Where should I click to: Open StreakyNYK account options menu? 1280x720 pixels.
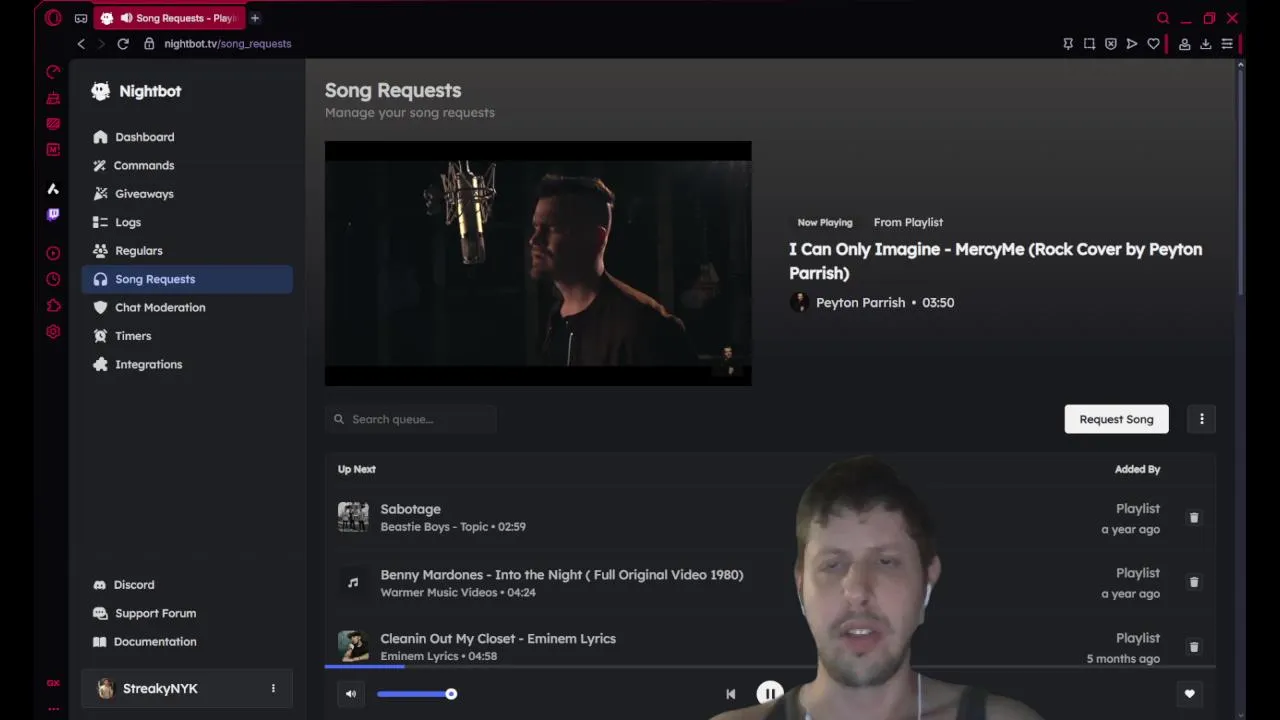click(273, 688)
